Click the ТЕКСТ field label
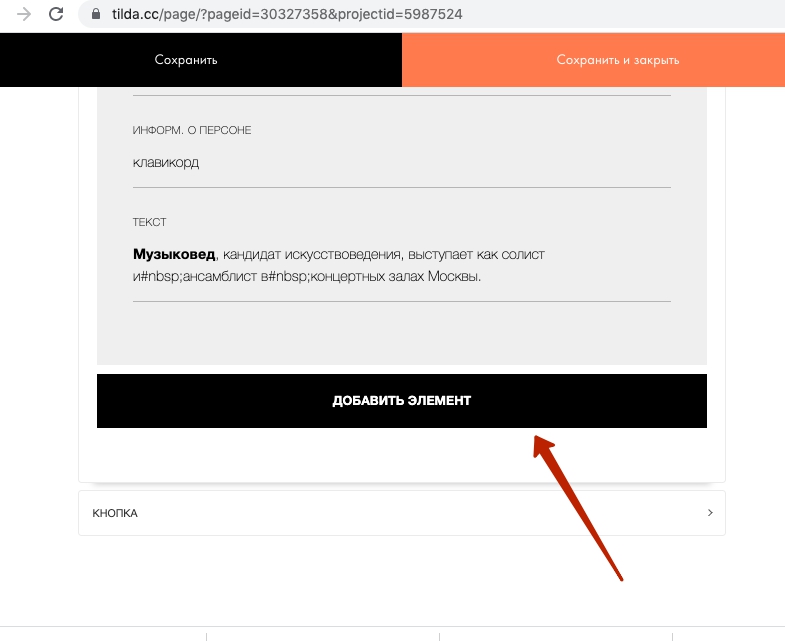785x641 pixels. (149, 222)
